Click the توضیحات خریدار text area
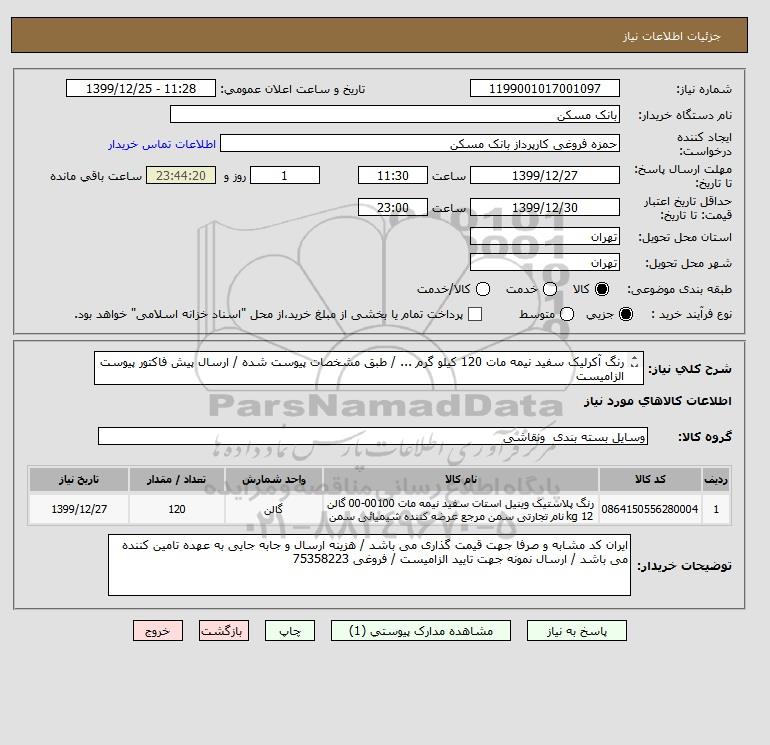 tap(369, 565)
